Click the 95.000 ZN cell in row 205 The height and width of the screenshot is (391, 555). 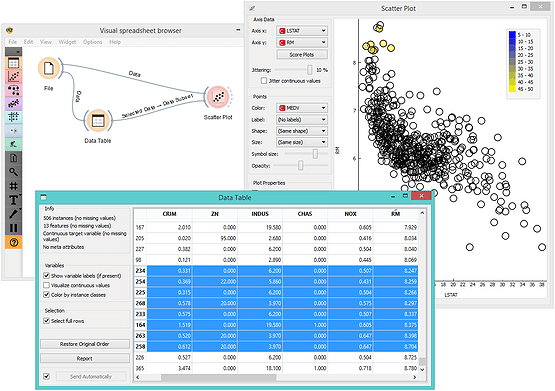click(x=215, y=238)
